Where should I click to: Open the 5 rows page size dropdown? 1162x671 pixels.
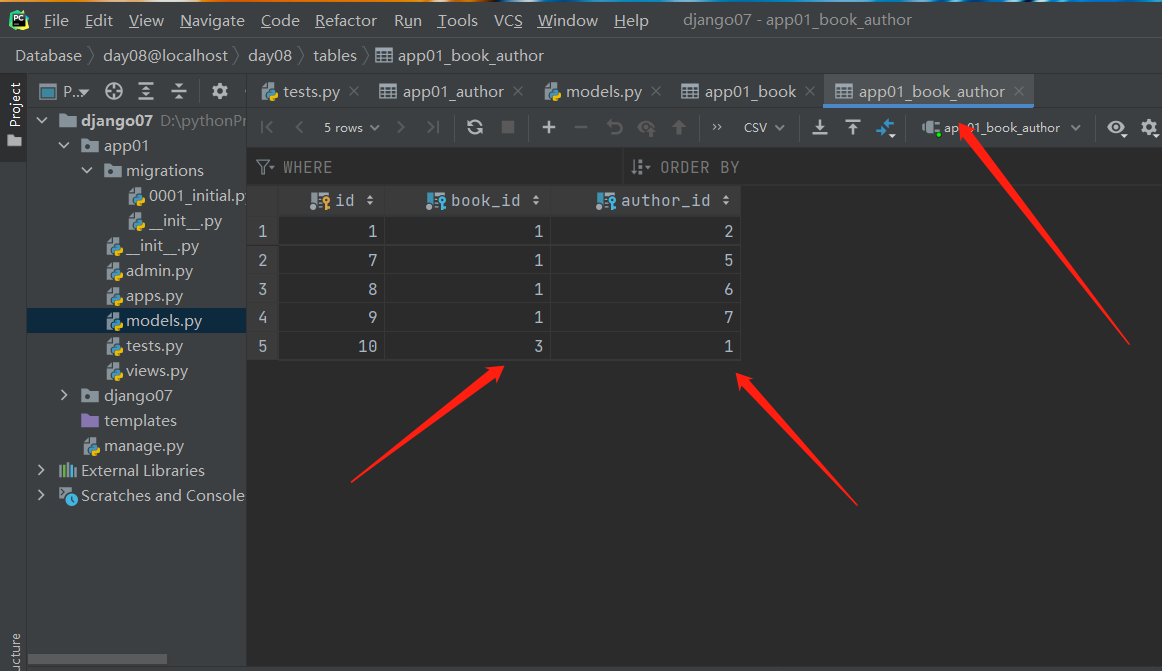pos(351,128)
